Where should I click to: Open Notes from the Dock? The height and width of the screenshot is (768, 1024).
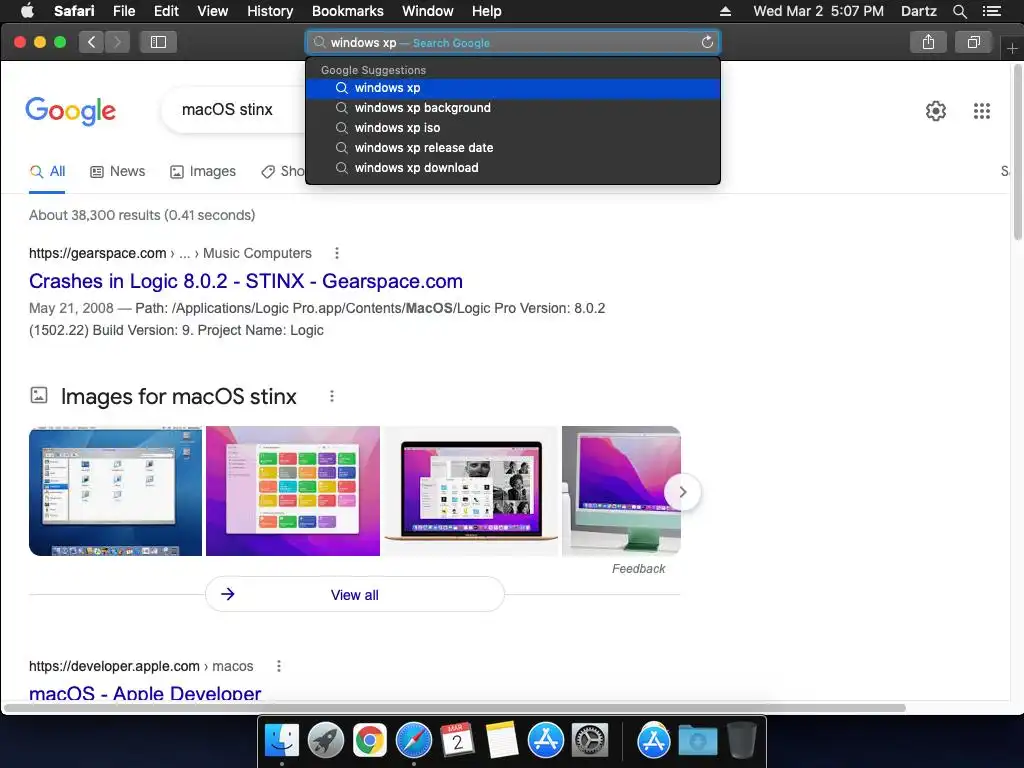[502, 741]
